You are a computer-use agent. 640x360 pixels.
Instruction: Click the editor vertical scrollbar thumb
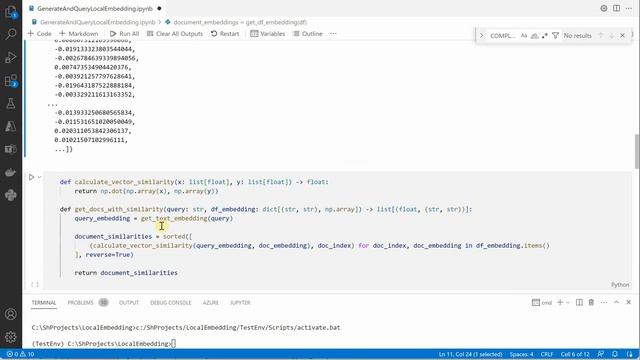click(x=637, y=151)
